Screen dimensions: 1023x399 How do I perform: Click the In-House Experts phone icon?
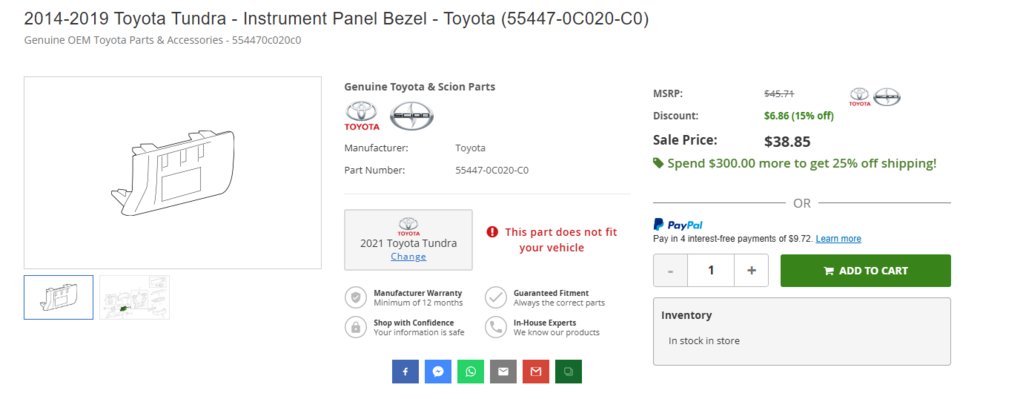[496, 327]
